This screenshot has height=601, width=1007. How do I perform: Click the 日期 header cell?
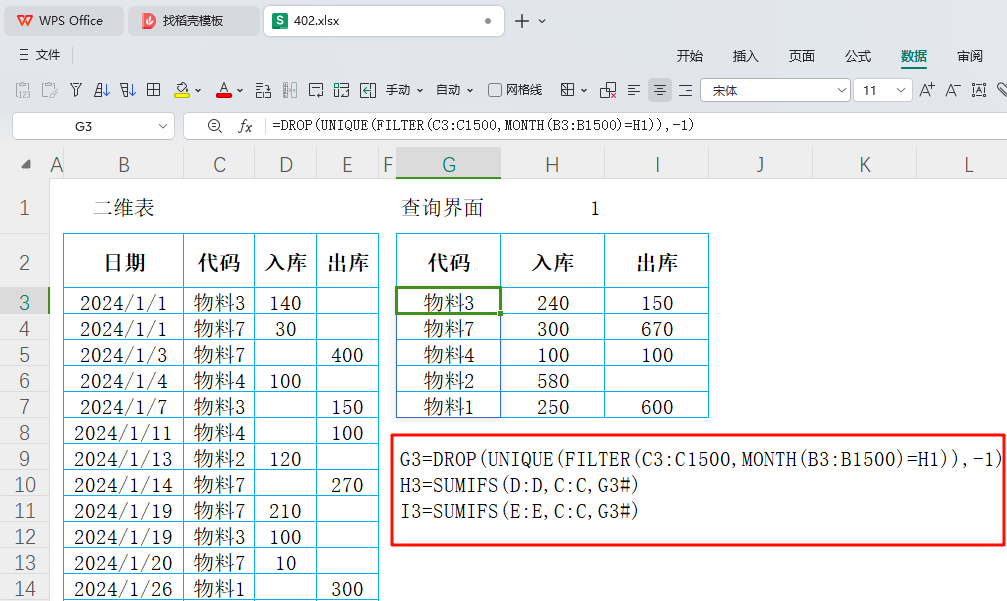click(x=123, y=261)
